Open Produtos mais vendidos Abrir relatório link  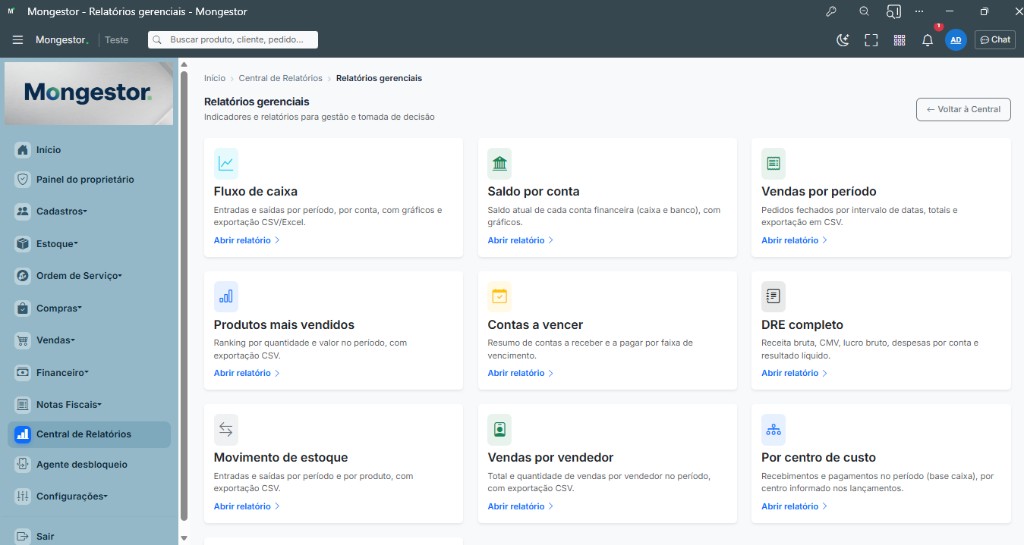[x=247, y=373]
